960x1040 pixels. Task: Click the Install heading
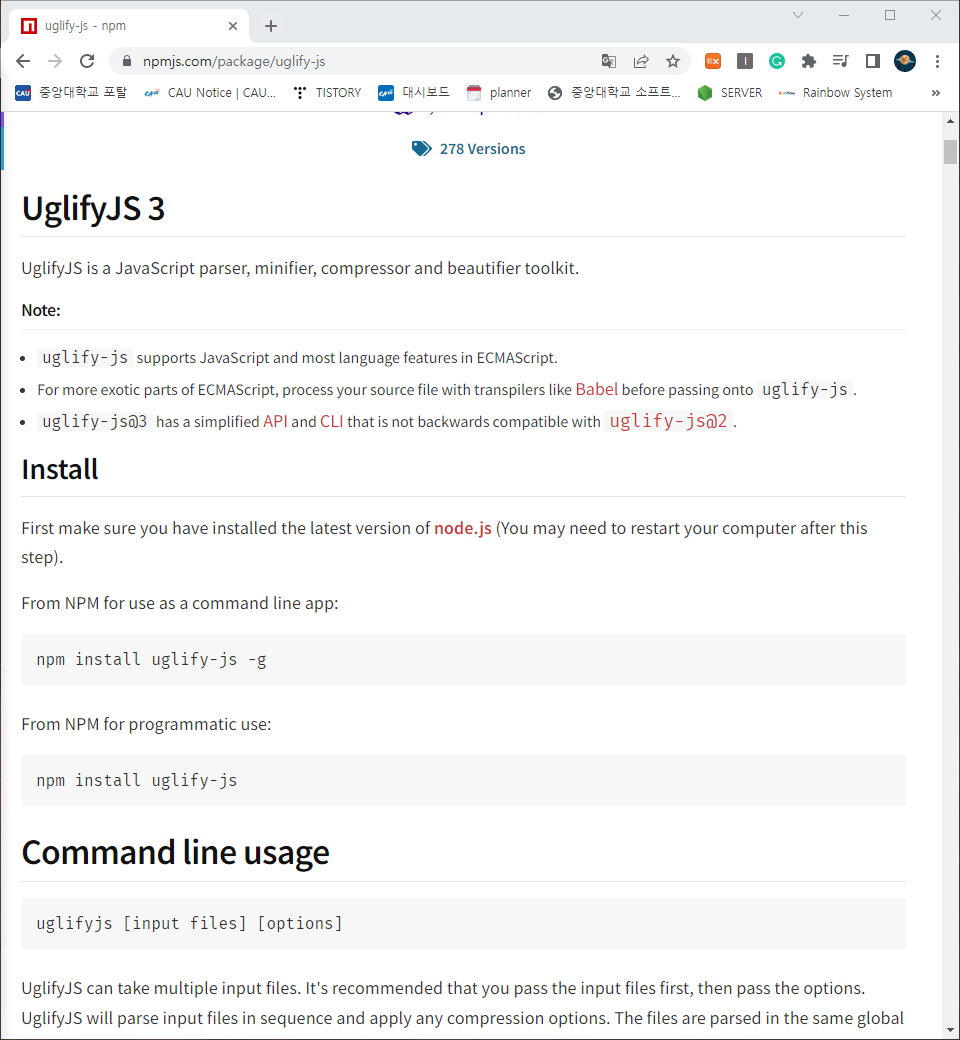tap(60, 470)
